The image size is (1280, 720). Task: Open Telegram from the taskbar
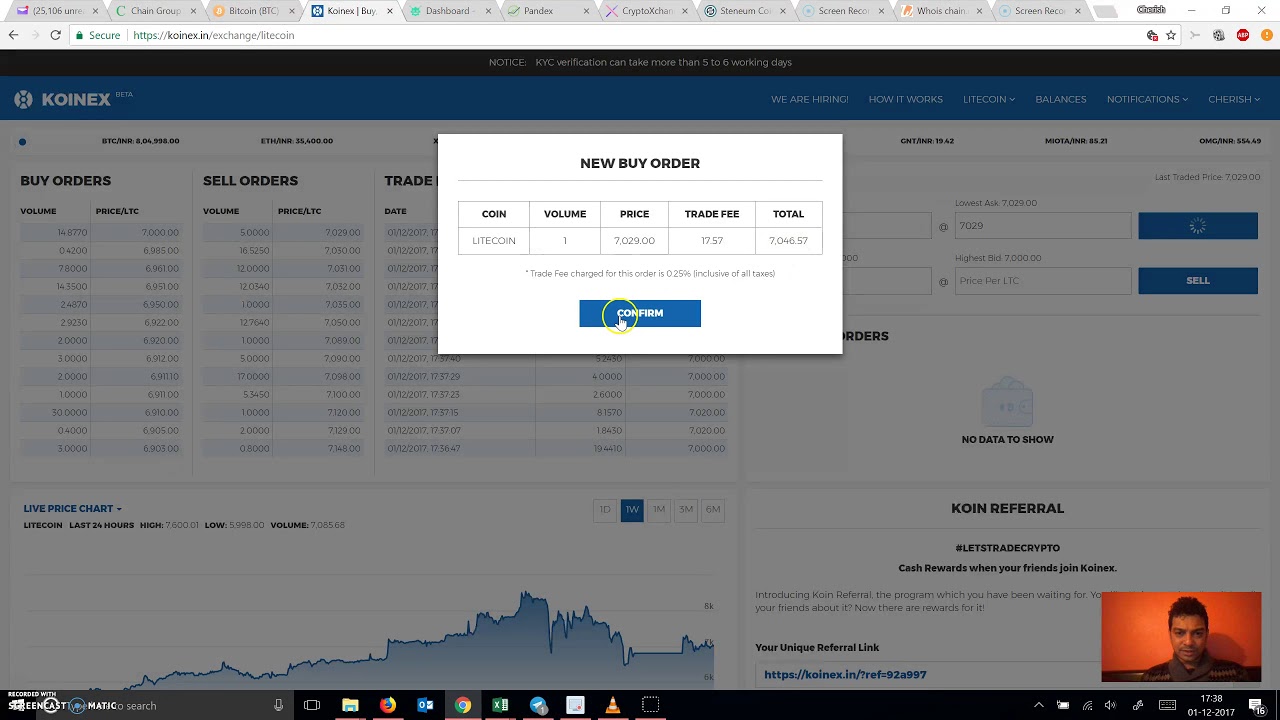(x=538, y=706)
